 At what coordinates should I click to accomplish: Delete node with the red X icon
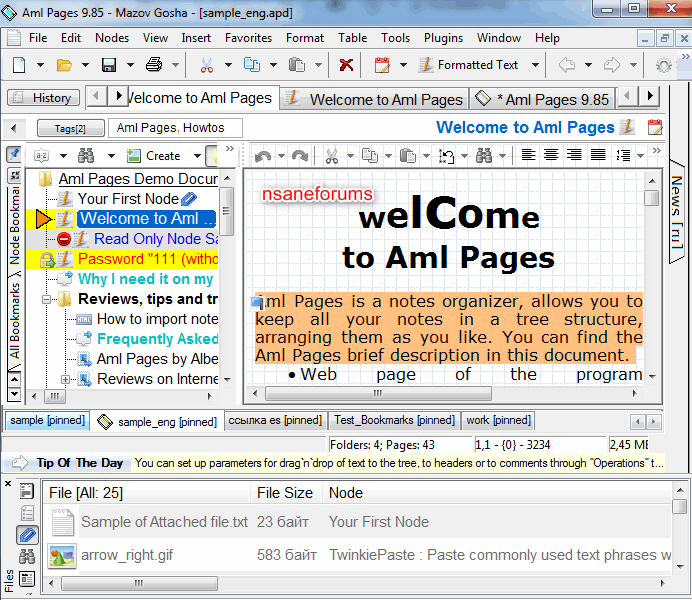[346, 65]
